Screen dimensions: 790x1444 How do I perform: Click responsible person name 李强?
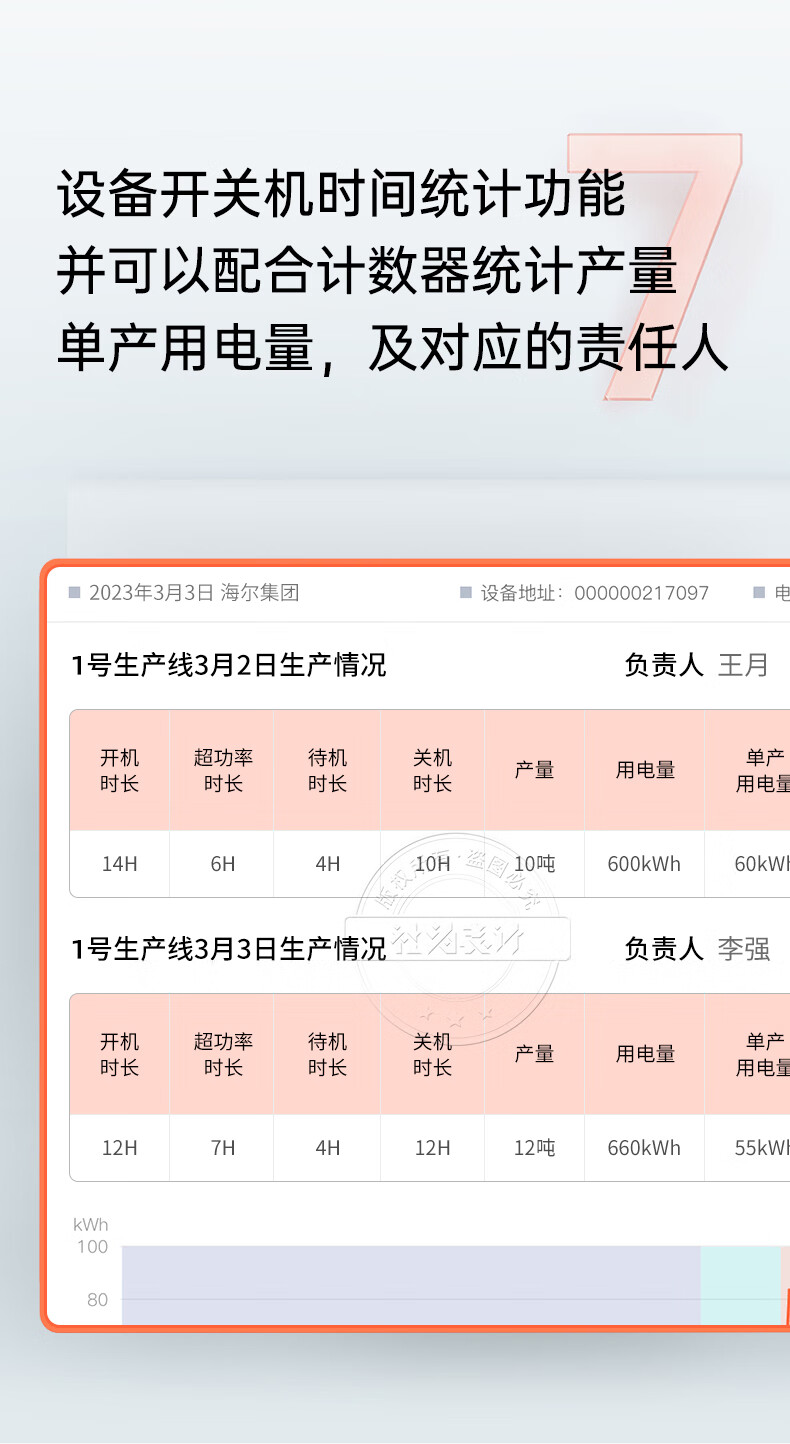[743, 949]
